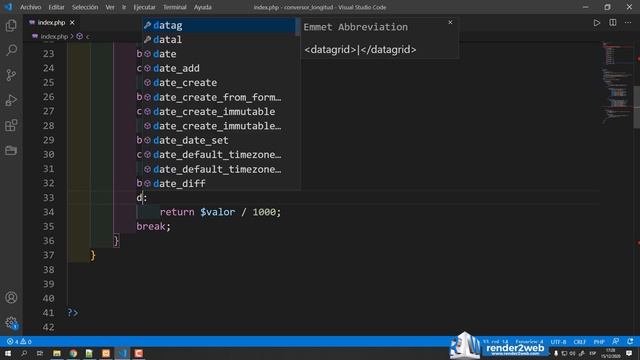Close the index.php editor tab
Image resolution: width=640 pixels, height=360 pixels.
click(72, 22)
